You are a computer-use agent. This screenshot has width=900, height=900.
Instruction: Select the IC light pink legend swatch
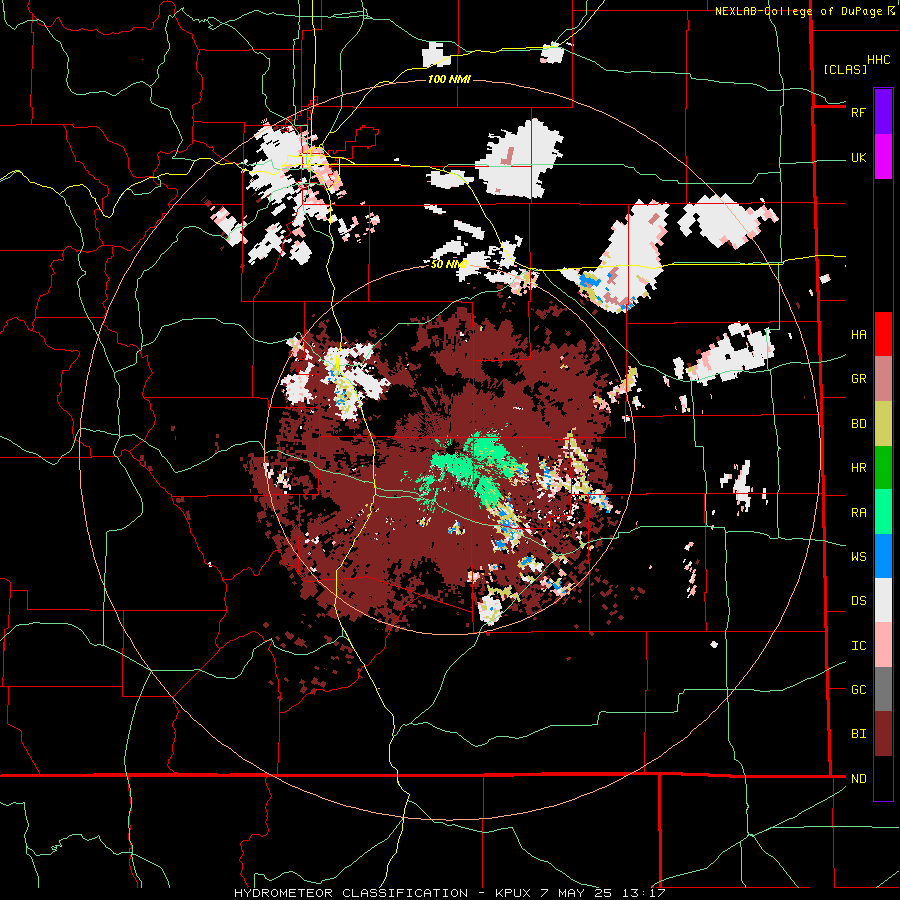(883, 645)
